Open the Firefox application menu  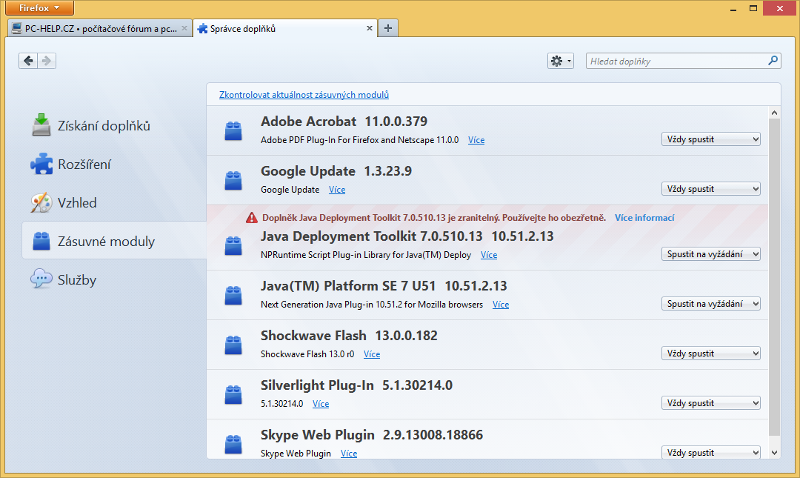point(39,7)
